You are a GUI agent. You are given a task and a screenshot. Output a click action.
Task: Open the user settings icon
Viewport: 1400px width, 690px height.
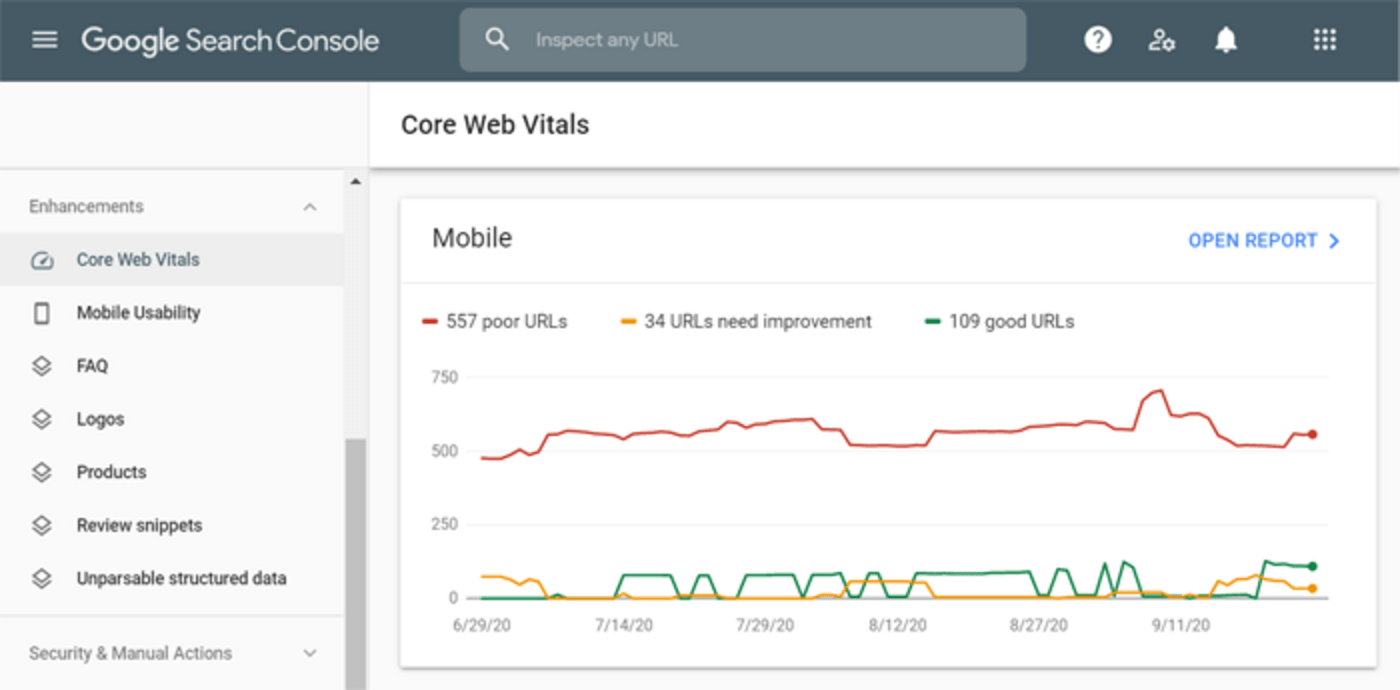(x=1161, y=40)
